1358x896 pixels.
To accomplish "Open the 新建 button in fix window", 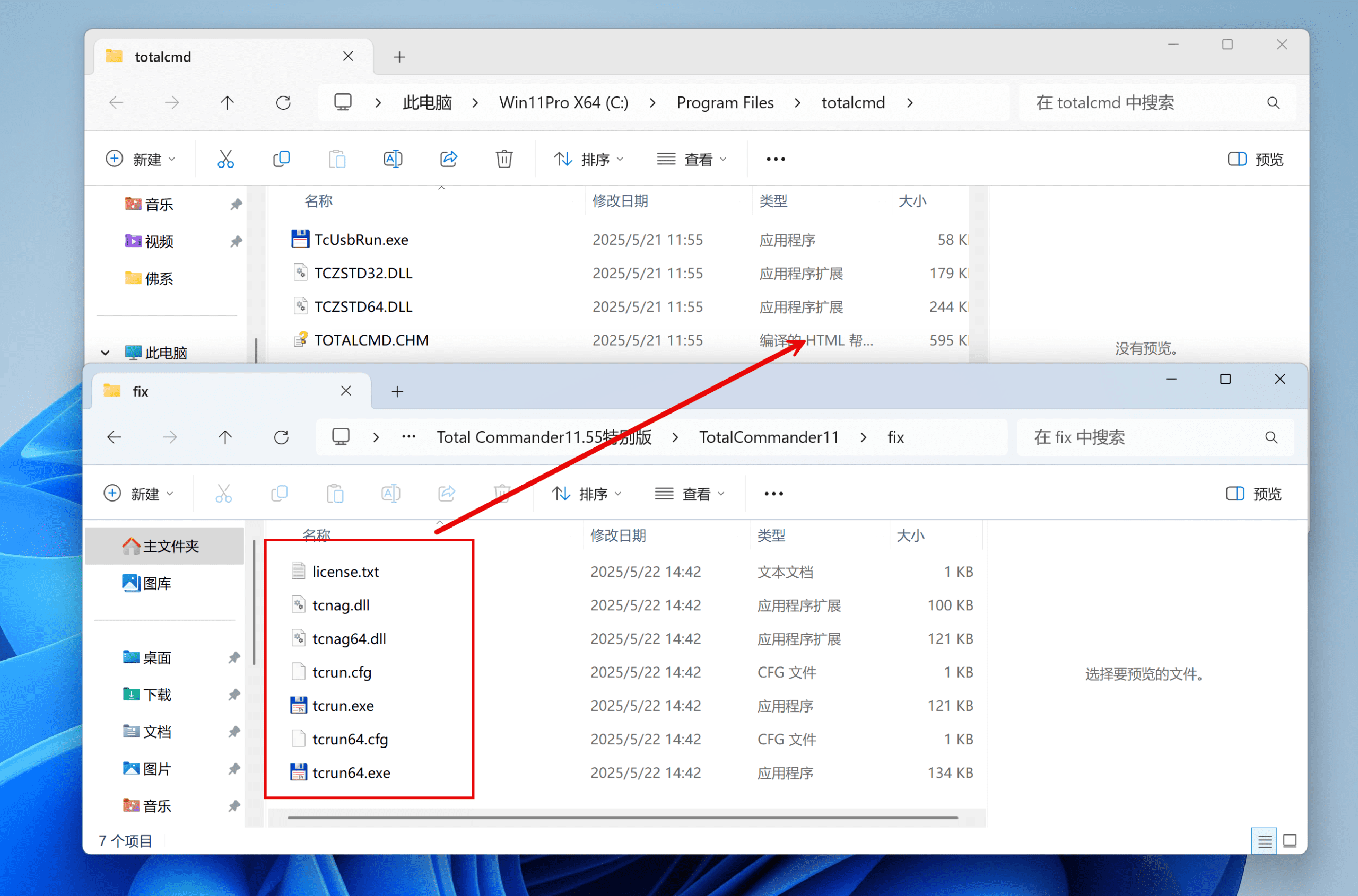I will (x=138, y=494).
